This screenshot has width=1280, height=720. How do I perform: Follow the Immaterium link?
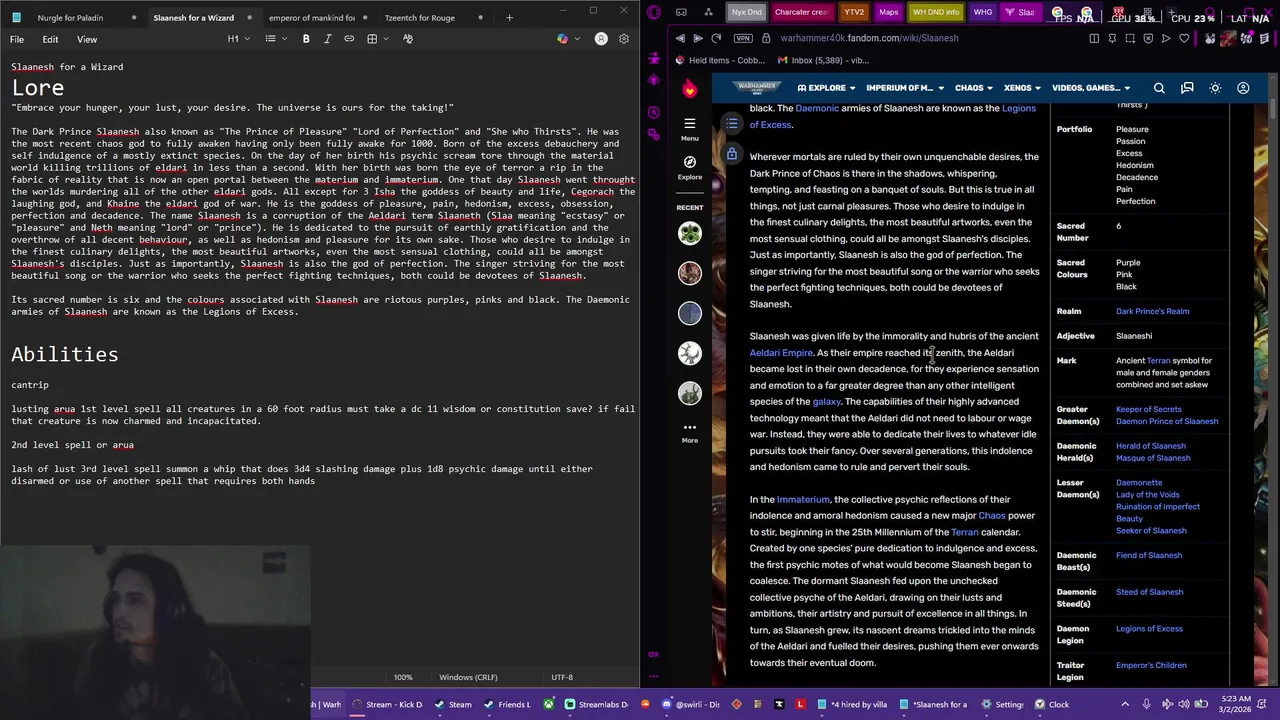click(x=803, y=500)
